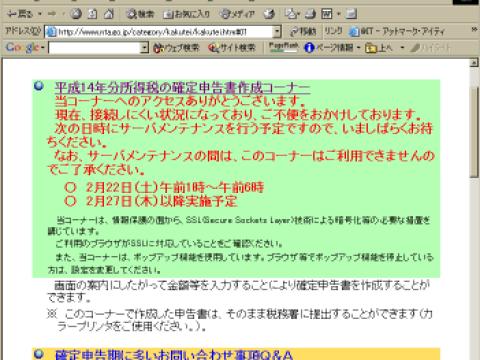Viewport: 480px width, 360px height.
Task: Click the Mail icon in toolbar
Action: (x=292, y=14)
